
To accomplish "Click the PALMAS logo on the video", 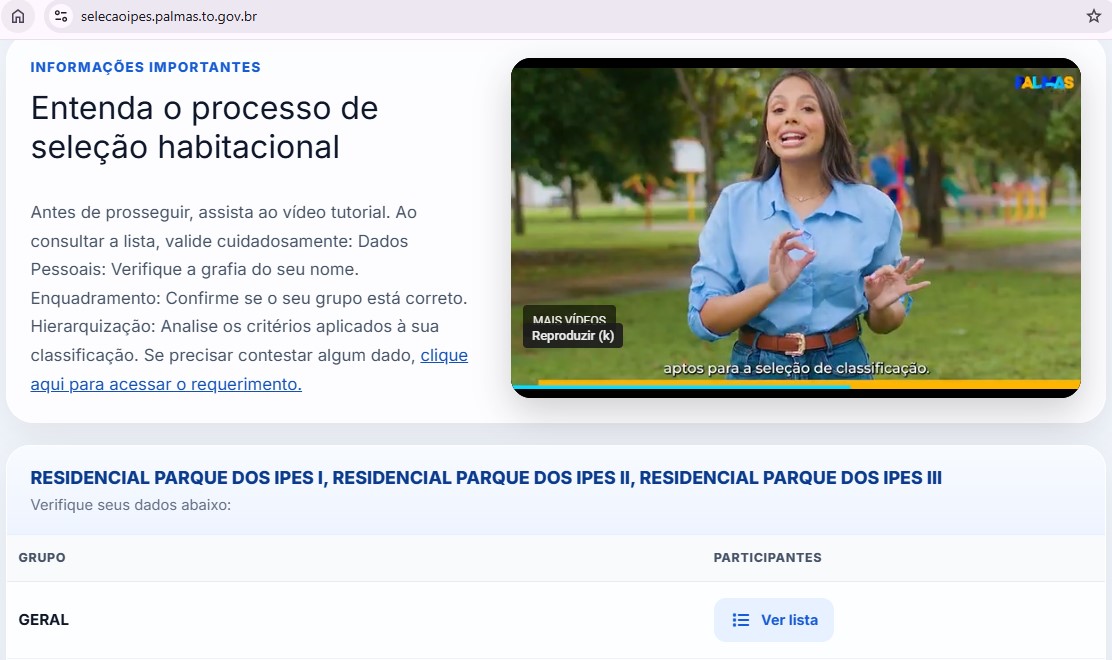I will coord(1044,84).
